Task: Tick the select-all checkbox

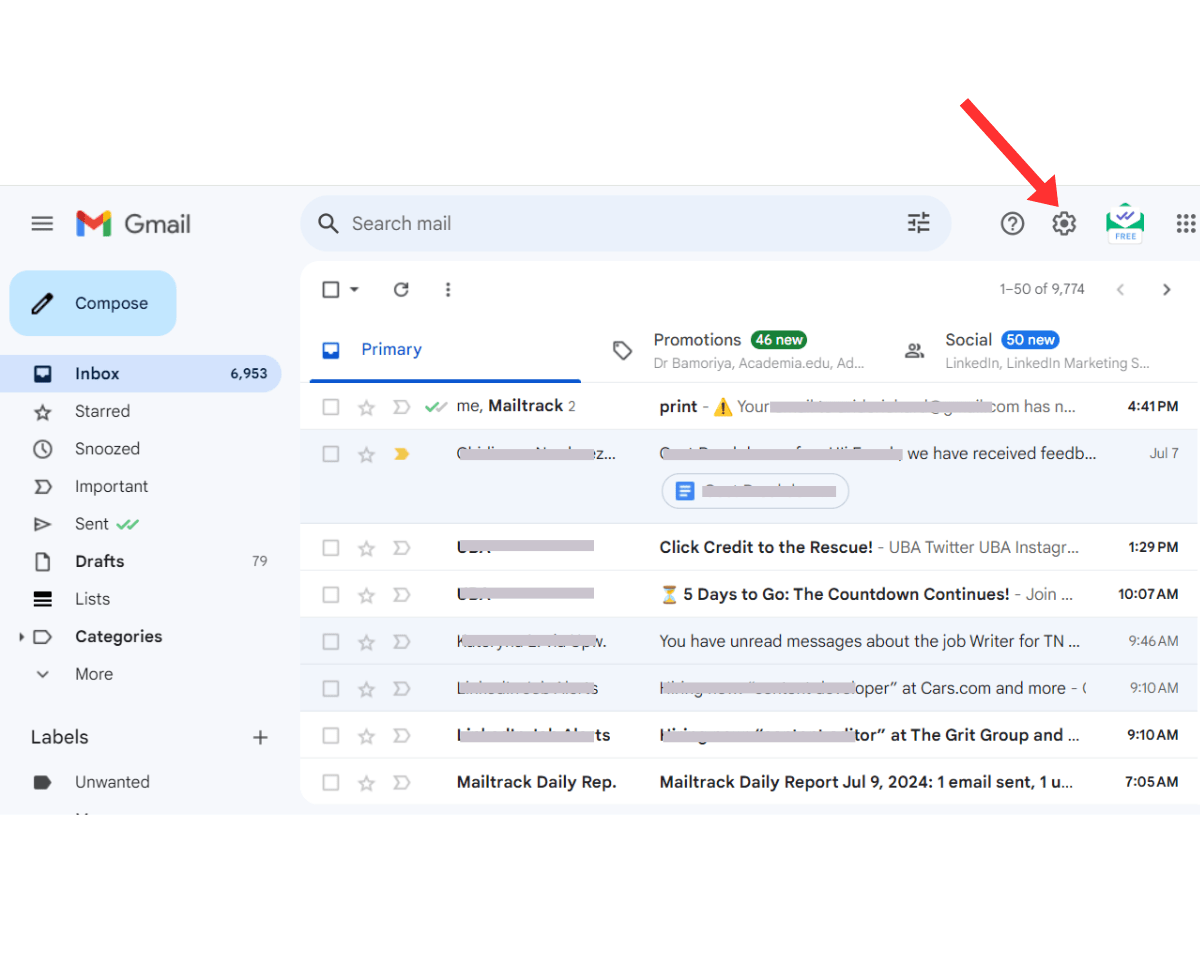Action: pos(331,289)
